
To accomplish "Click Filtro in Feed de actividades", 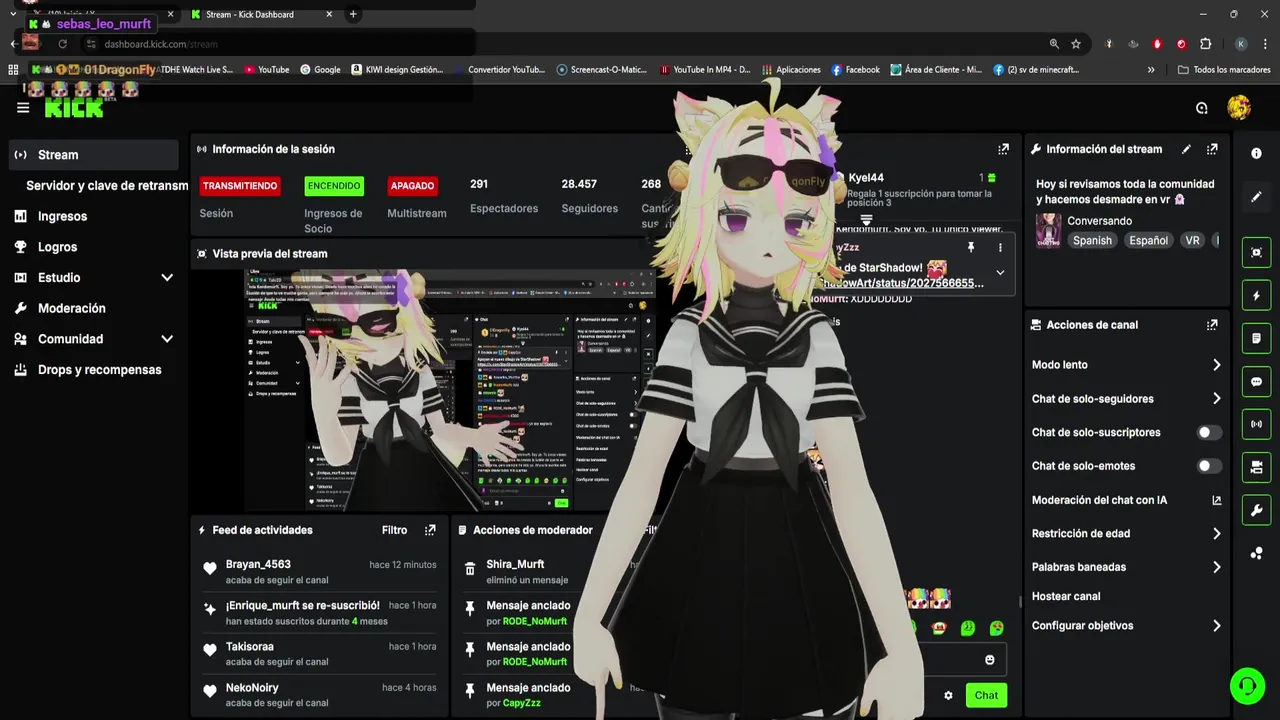I will 394,530.
